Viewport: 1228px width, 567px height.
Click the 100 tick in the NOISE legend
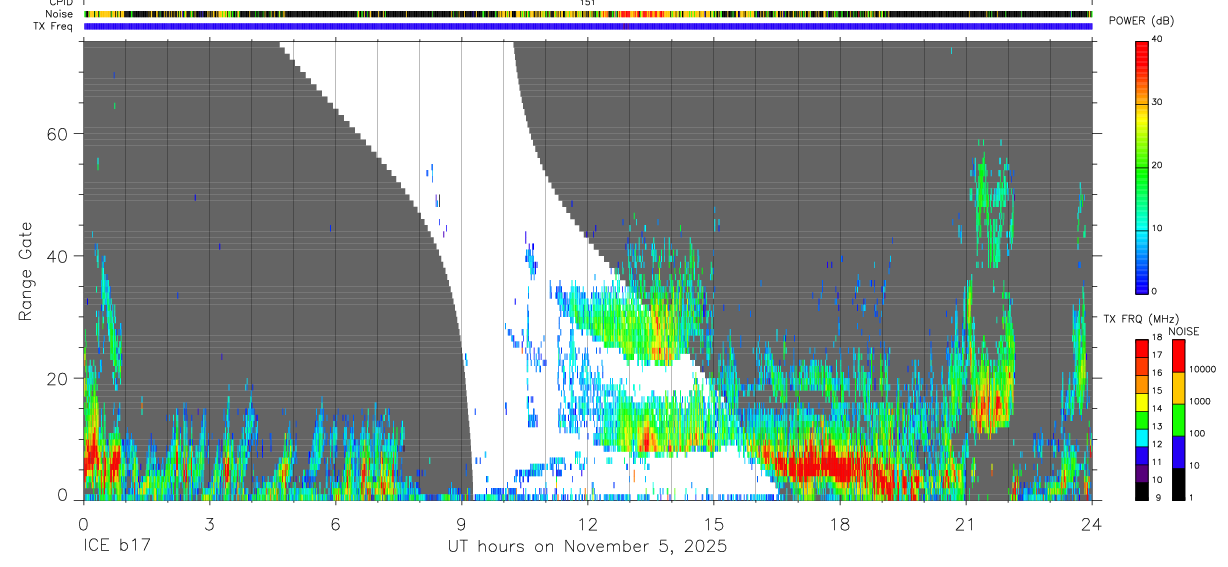[x=1199, y=434]
